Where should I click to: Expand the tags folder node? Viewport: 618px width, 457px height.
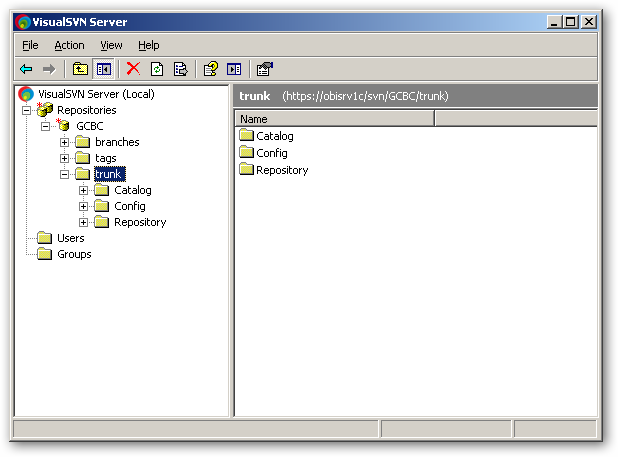64,158
